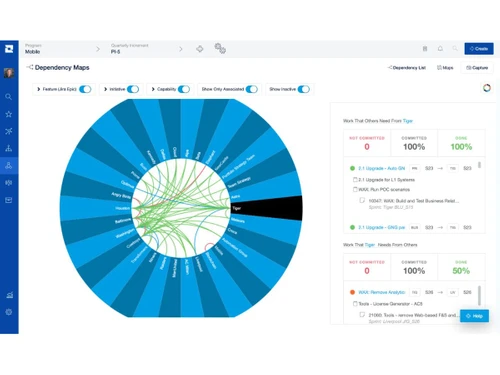
Task: Click the orange status dot for Remove Analytic
Action: click(x=352, y=292)
